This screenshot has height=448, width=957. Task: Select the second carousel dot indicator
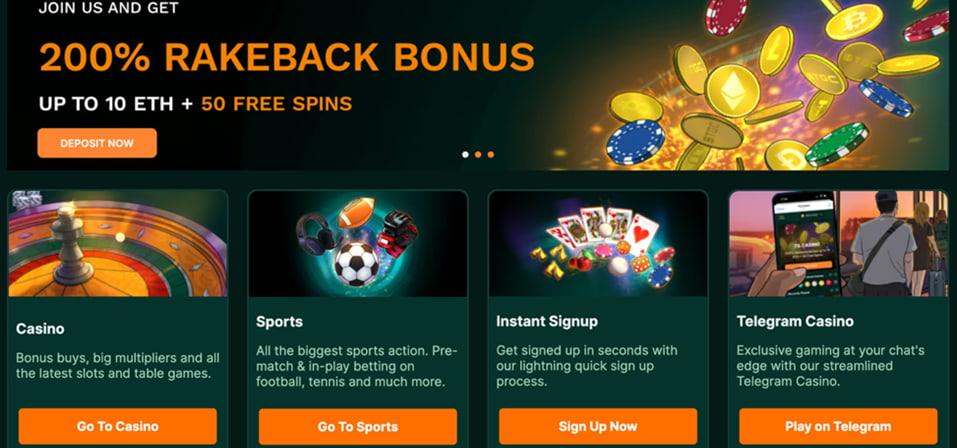(x=478, y=154)
